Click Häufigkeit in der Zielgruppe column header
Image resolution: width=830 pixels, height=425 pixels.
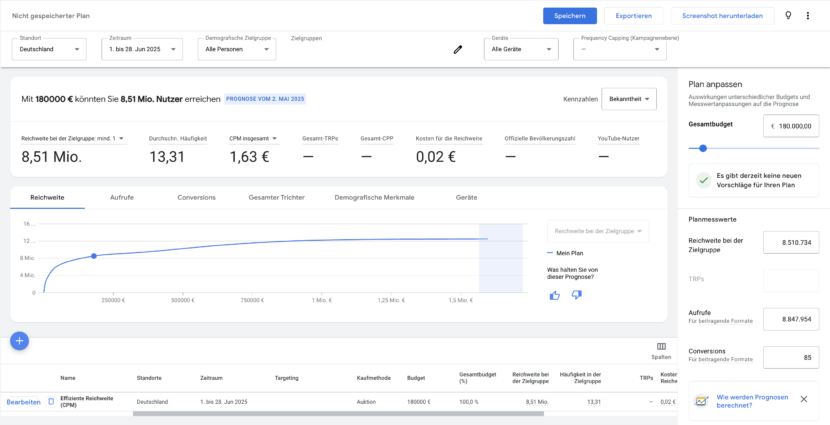[580, 378]
